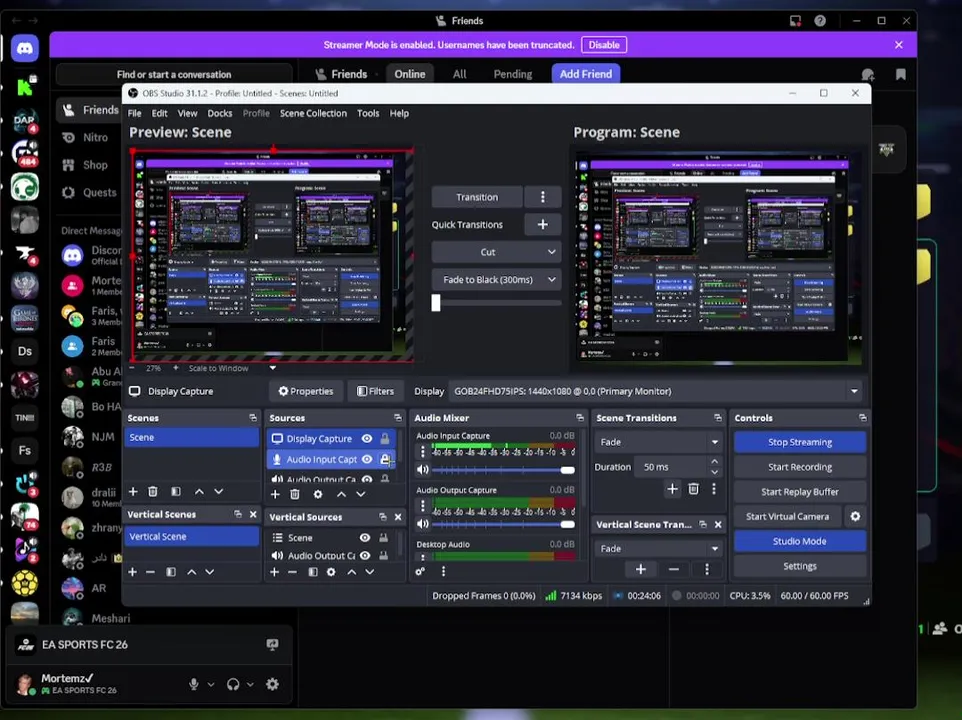The image size is (962, 720).
Task: Expand Discord headphone output options chevron
Action: 250,684
